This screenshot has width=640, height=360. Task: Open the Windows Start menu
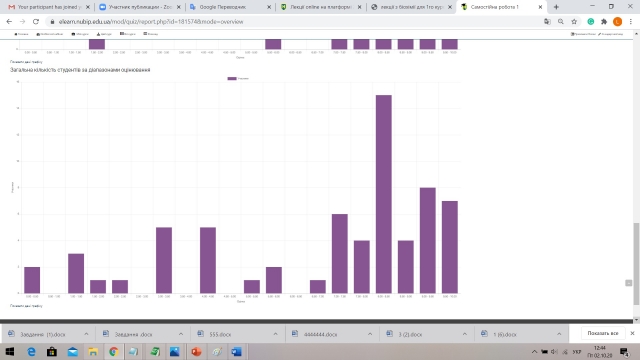10,351
